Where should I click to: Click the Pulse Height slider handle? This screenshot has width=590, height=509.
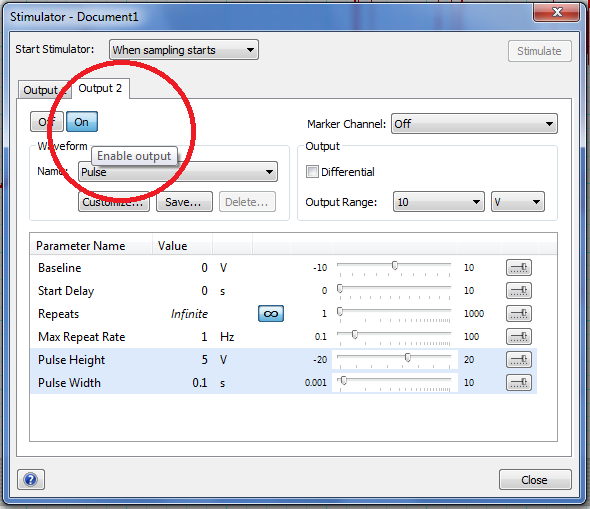pos(408,357)
